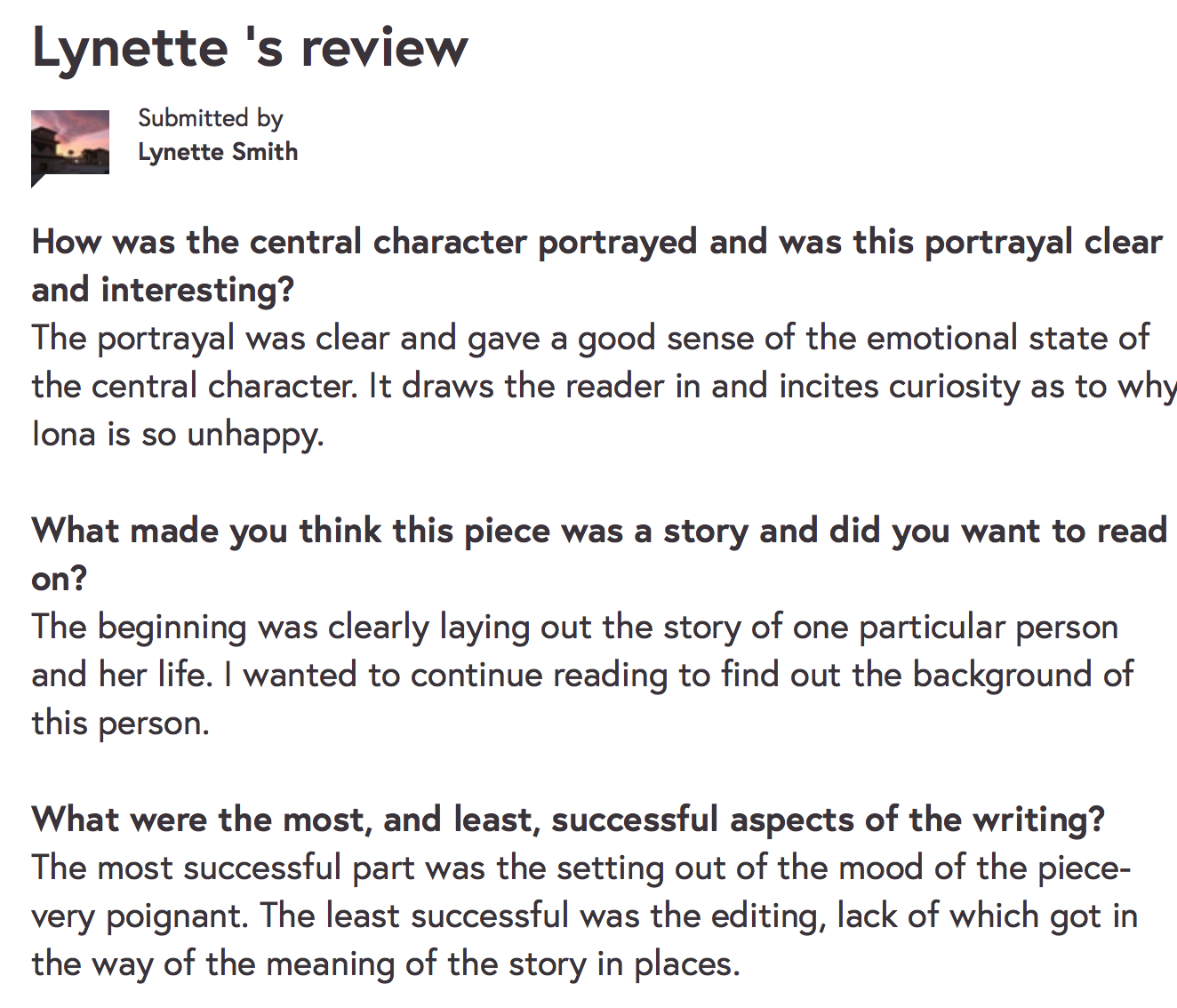Click the "Lynette 's review" page heading
The width and height of the screenshot is (1177, 1008).
[250, 47]
